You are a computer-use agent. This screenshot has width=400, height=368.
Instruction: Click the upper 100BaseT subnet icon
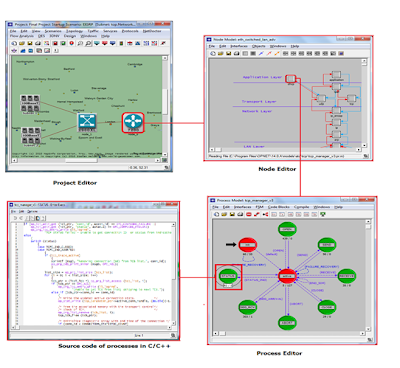[x=30, y=103]
